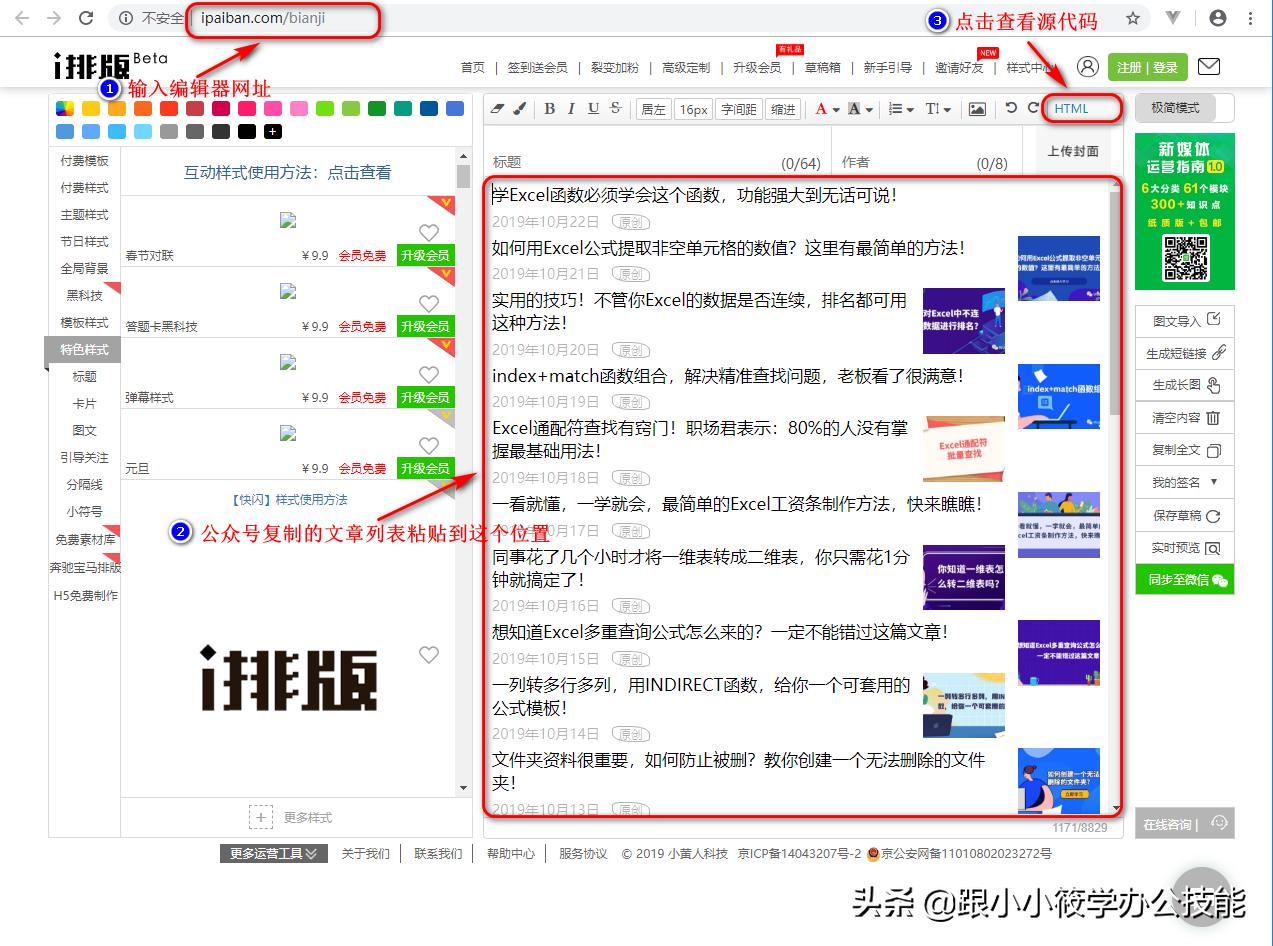This screenshot has width=1273, height=946.
Task: Apply strikethrough formatting
Action: (614, 108)
